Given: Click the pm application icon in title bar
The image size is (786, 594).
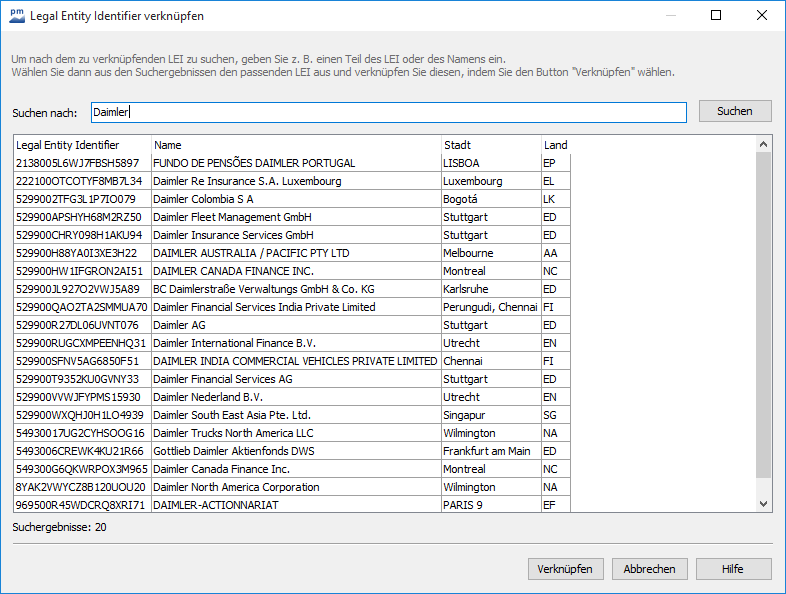Looking at the screenshot, I should tap(18, 16).
